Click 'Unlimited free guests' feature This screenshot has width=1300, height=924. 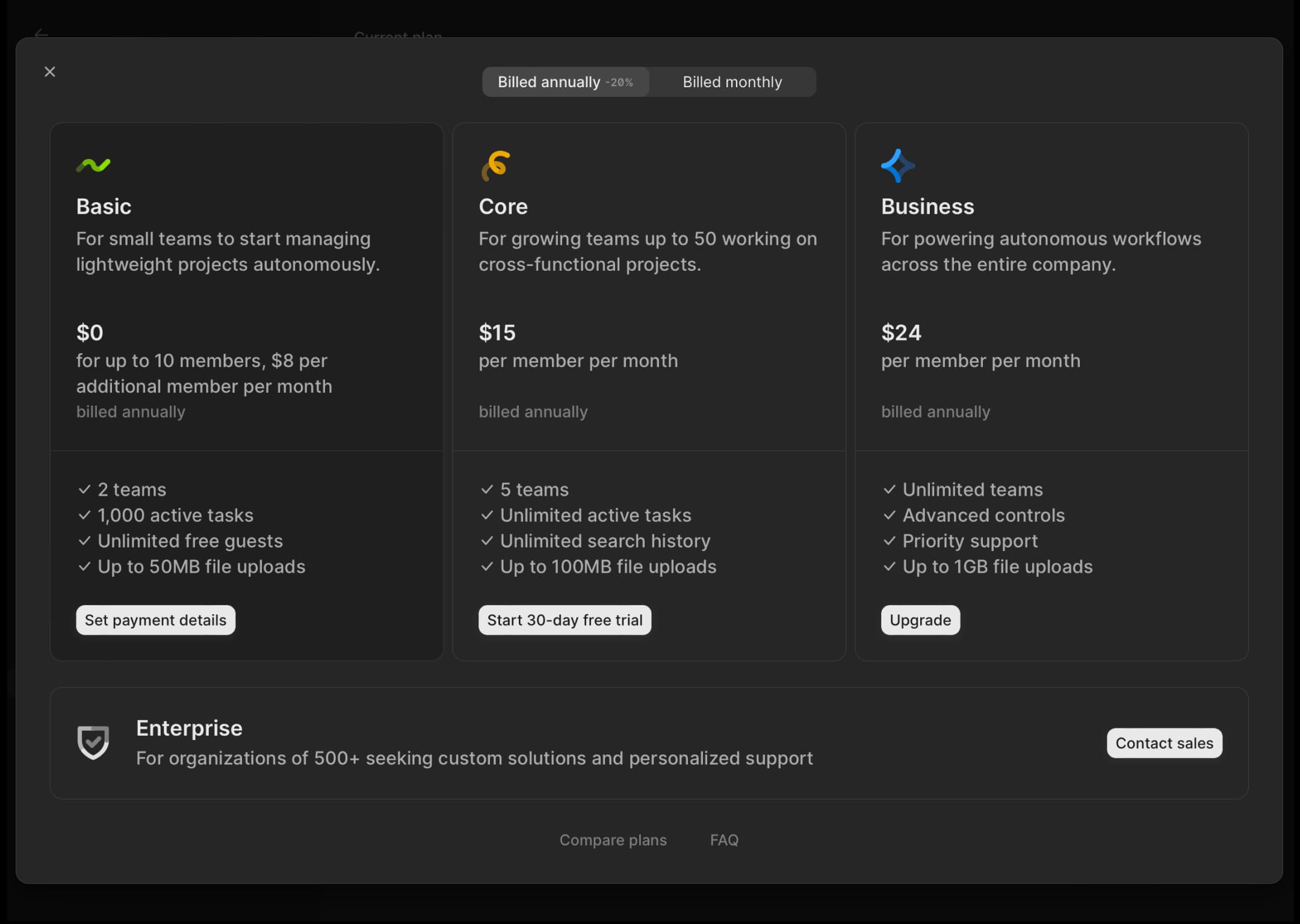(x=190, y=541)
